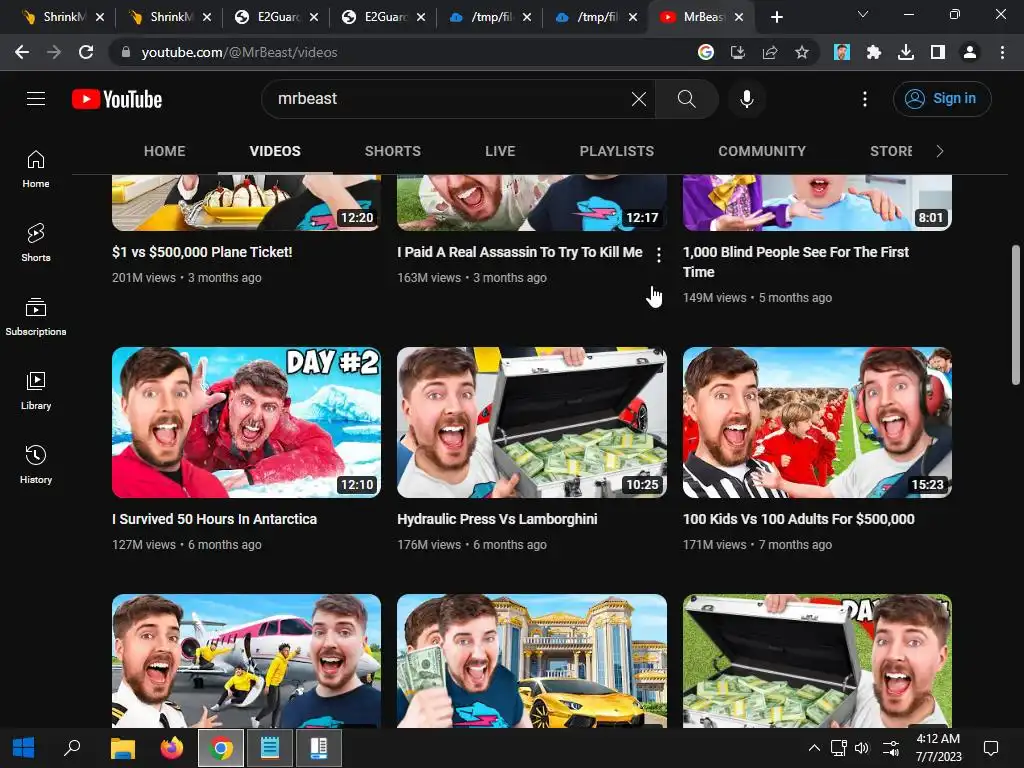This screenshot has width=1024, height=768.
Task: Open Chrome downloads icon
Action: [x=905, y=52]
